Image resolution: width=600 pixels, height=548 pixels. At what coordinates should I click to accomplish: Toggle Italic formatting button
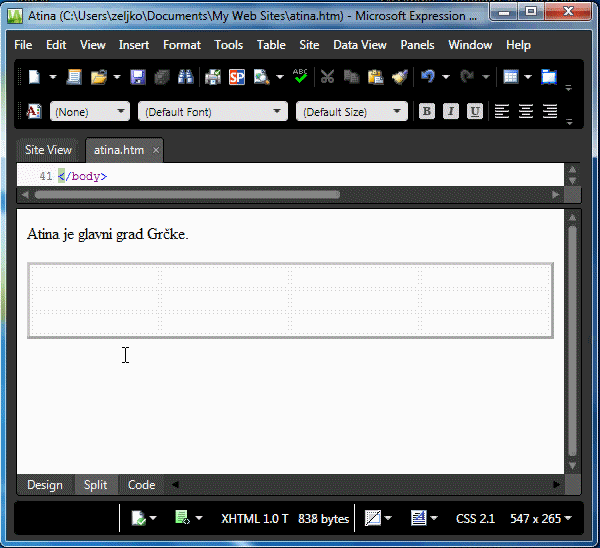coord(451,111)
